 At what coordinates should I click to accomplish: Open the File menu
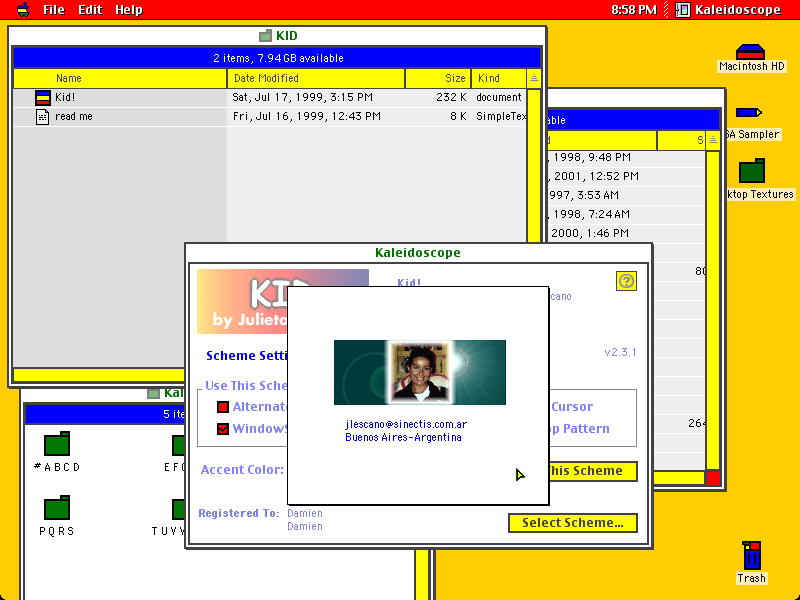pyautogui.click(x=54, y=10)
